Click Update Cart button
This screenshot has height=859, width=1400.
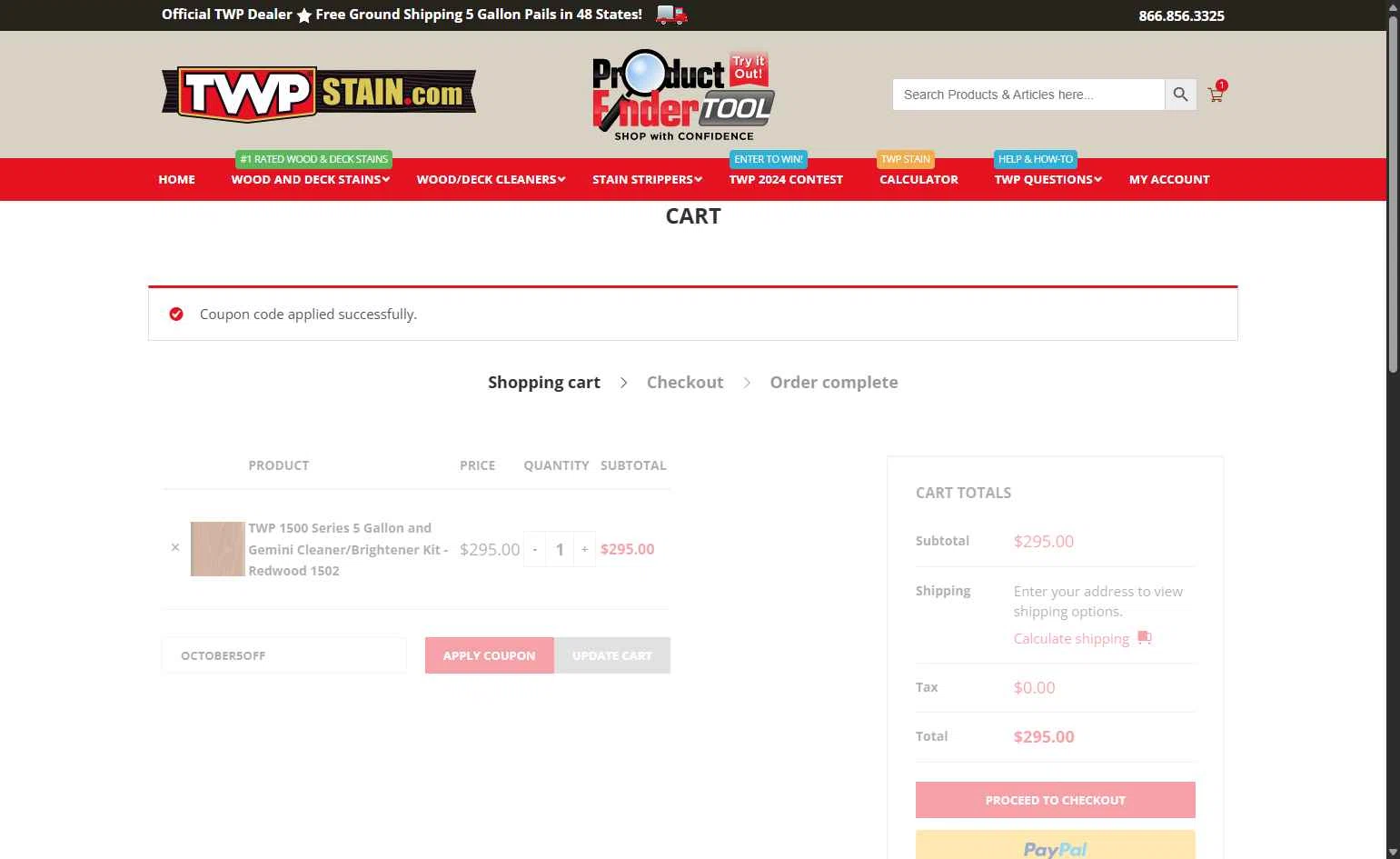point(612,655)
